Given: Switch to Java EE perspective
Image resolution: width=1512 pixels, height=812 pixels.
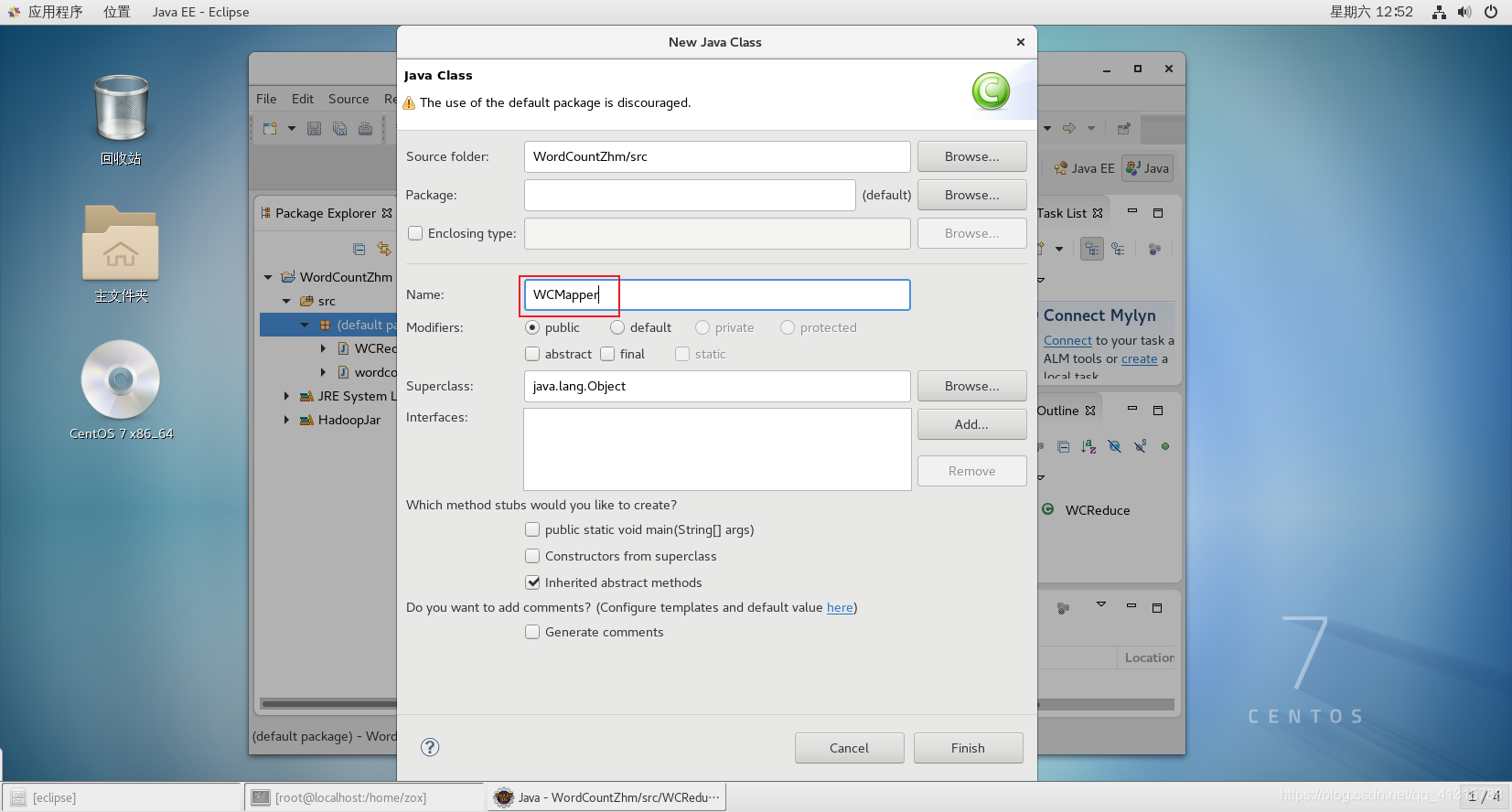Looking at the screenshot, I should [x=1084, y=168].
